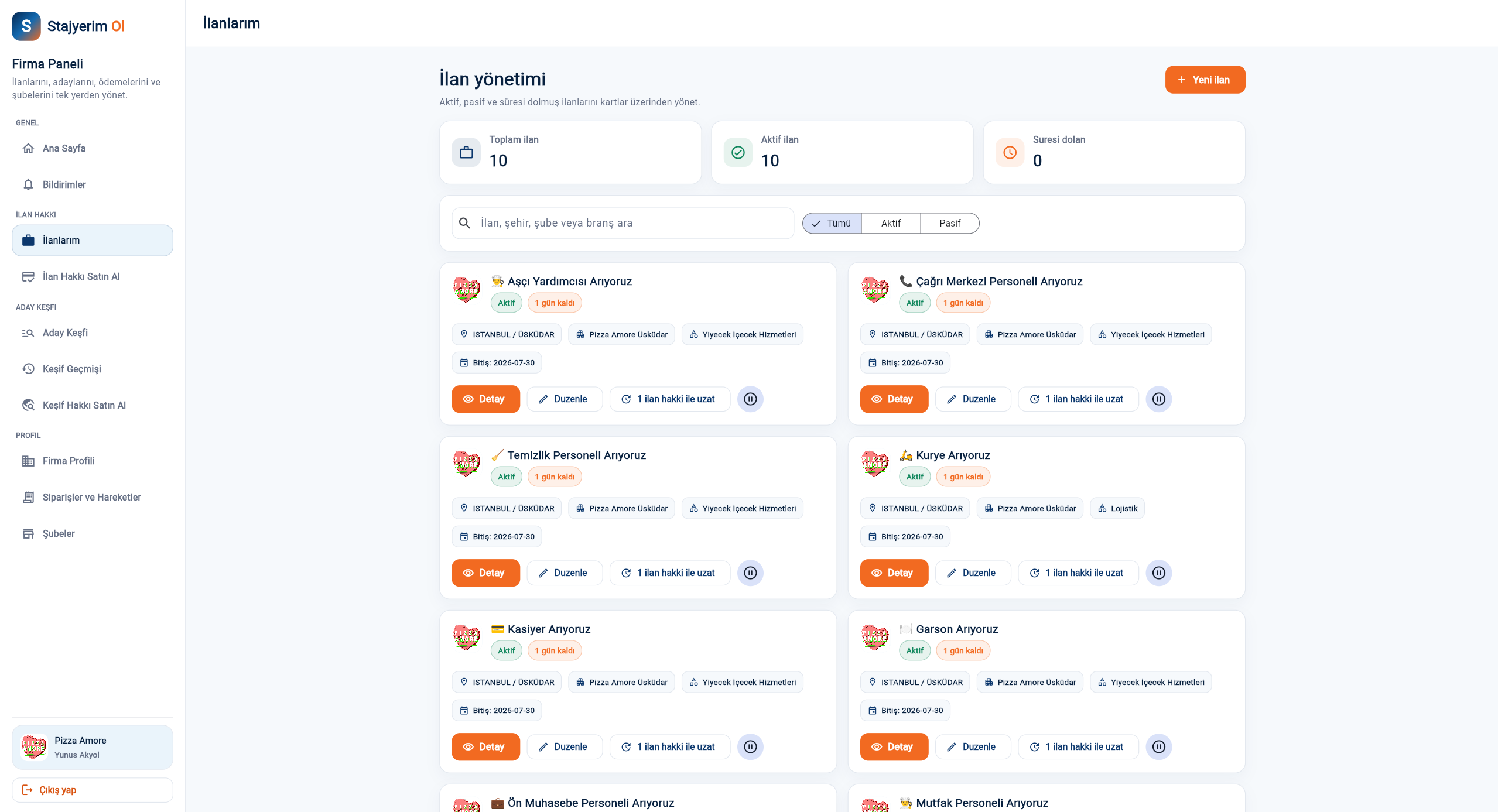Screen dimensions: 1498x812
Task: Pause the Kurye Arıyoruz listing
Action: pos(1158,573)
